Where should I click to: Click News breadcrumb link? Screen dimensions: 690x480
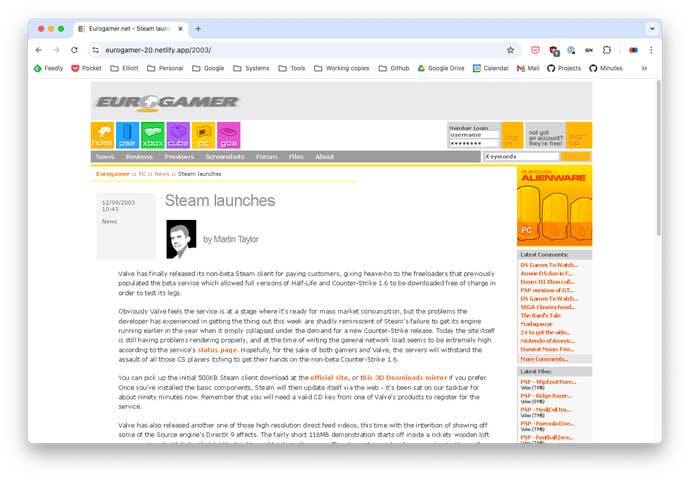tap(162, 174)
